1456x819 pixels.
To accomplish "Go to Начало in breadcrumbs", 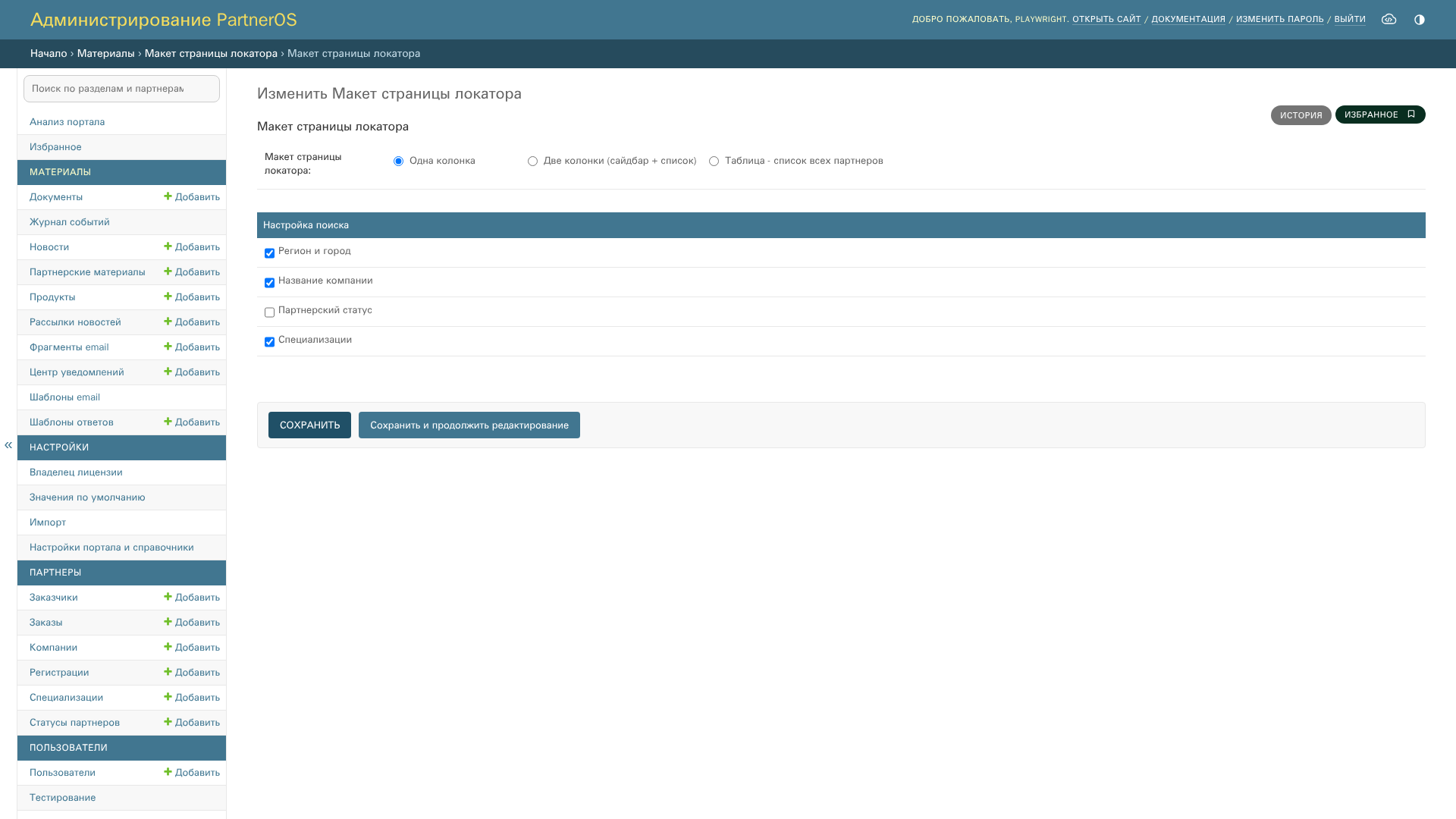I will [x=49, y=54].
